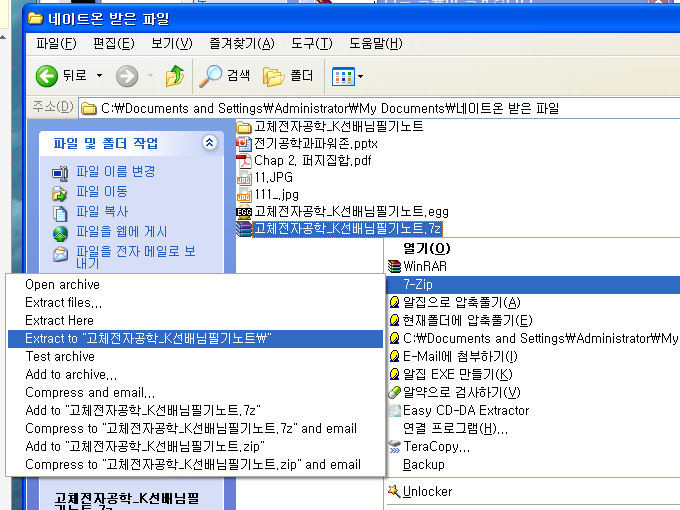Choose Extract to "고체전자공학_K선배님필기노트\"
Image resolution: width=680 pixels, height=510 pixels.
click(x=195, y=338)
